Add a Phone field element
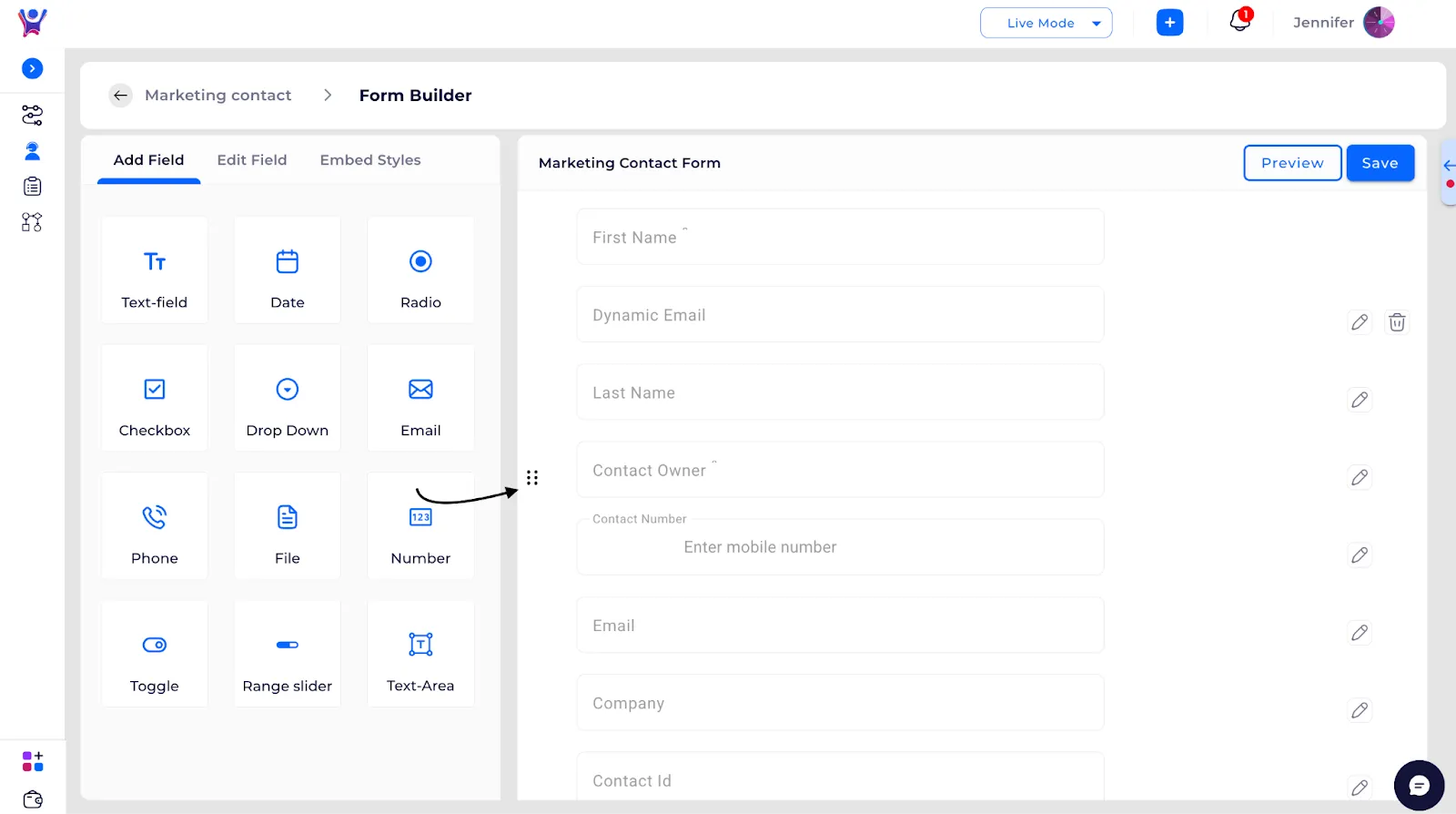Screen dimensions: 1456x814 click(x=155, y=526)
